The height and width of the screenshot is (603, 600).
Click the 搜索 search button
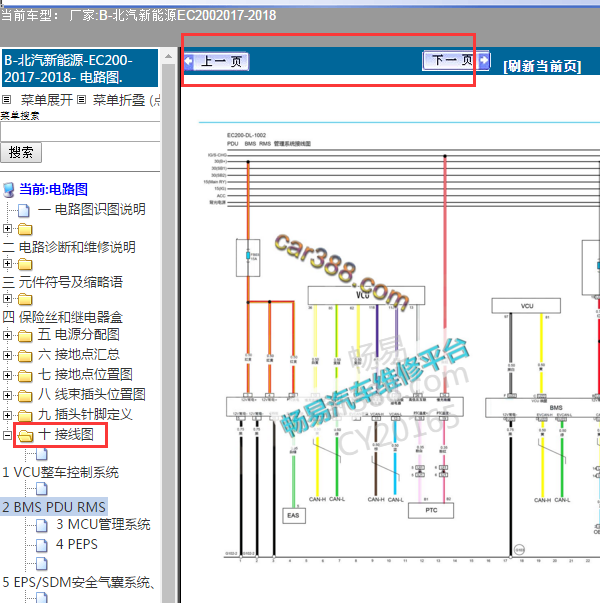pyautogui.click(x=21, y=153)
